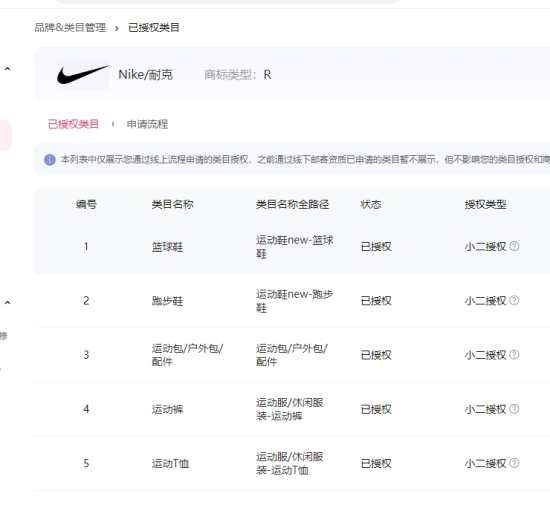Click the 类目名称全路径 column header
The image size is (550, 505).
click(x=293, y=204)
